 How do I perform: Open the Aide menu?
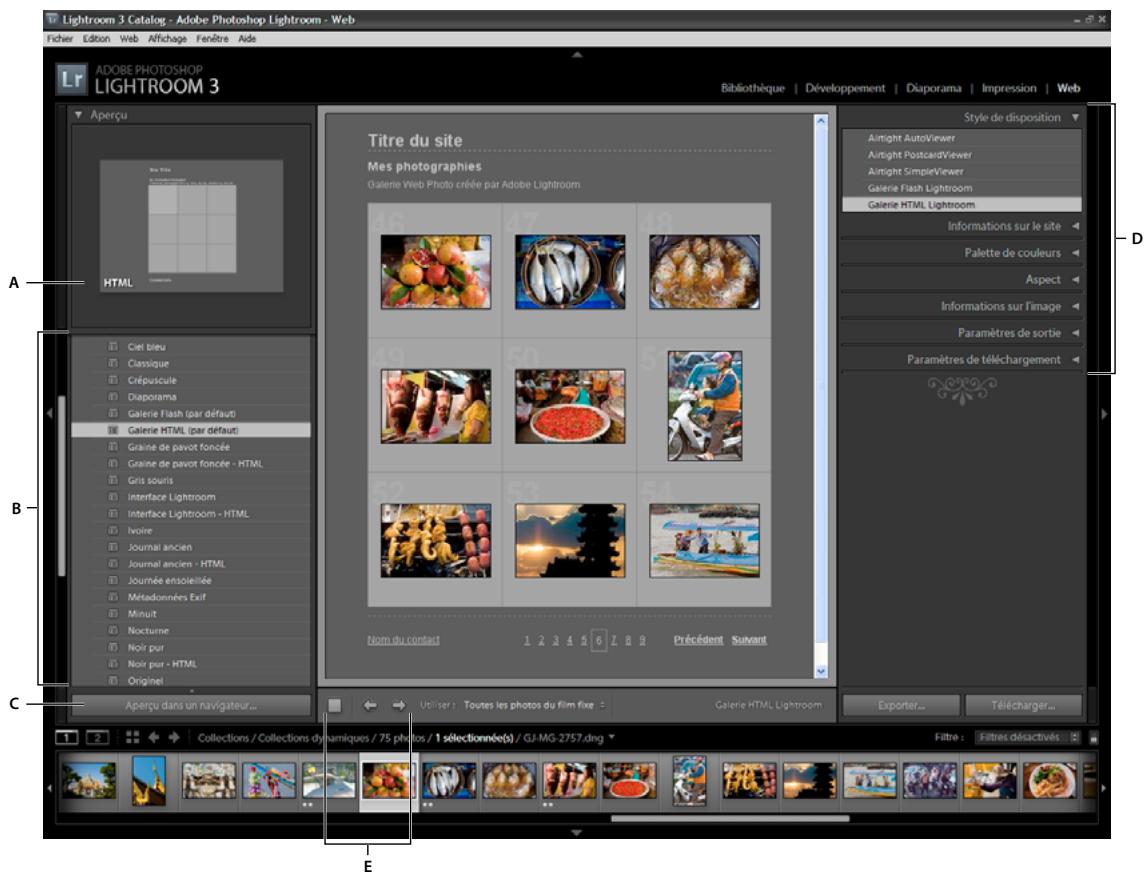tap(247, 39)
